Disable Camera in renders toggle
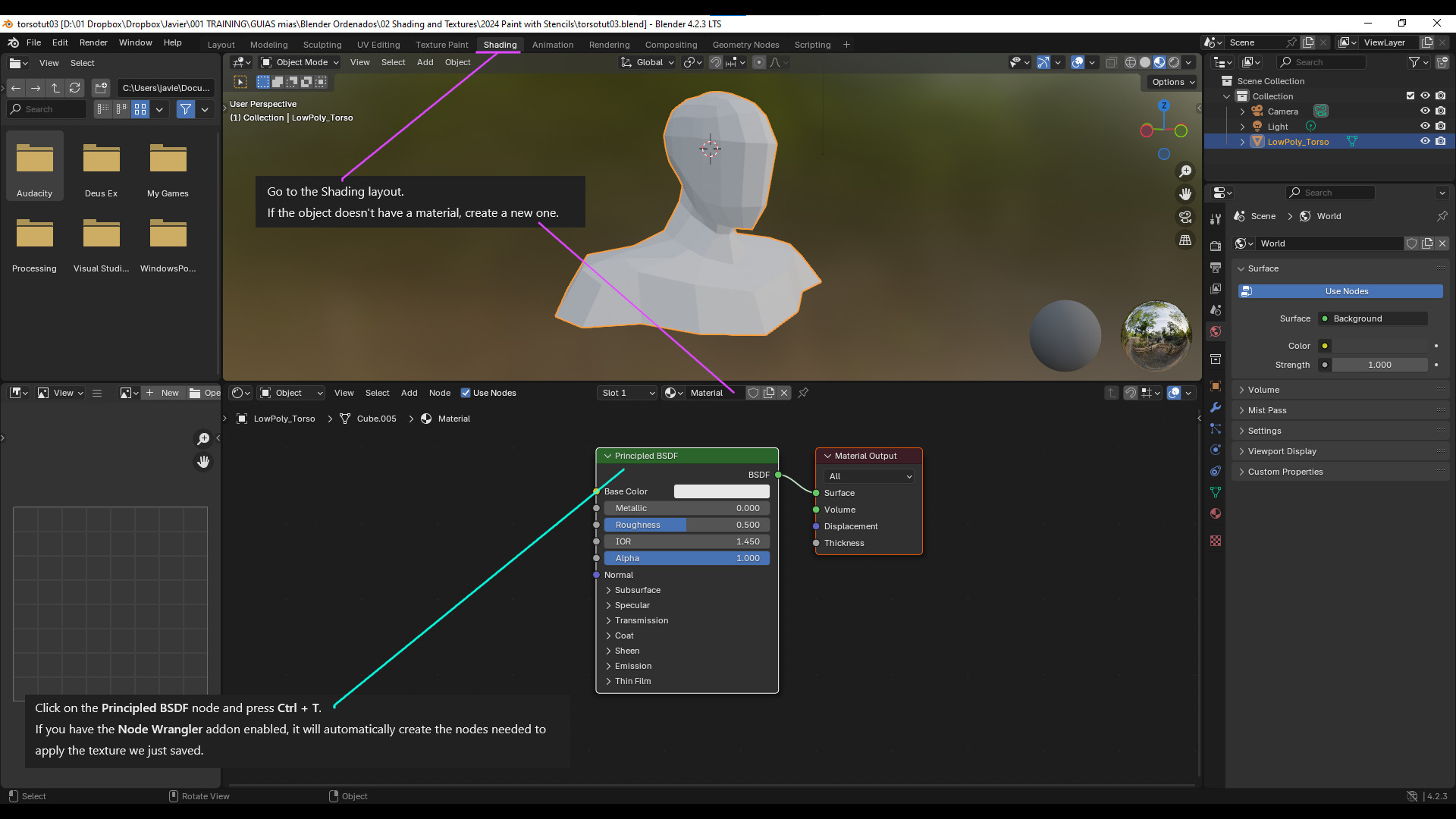1456x819 pixels. click(1440, 111)
